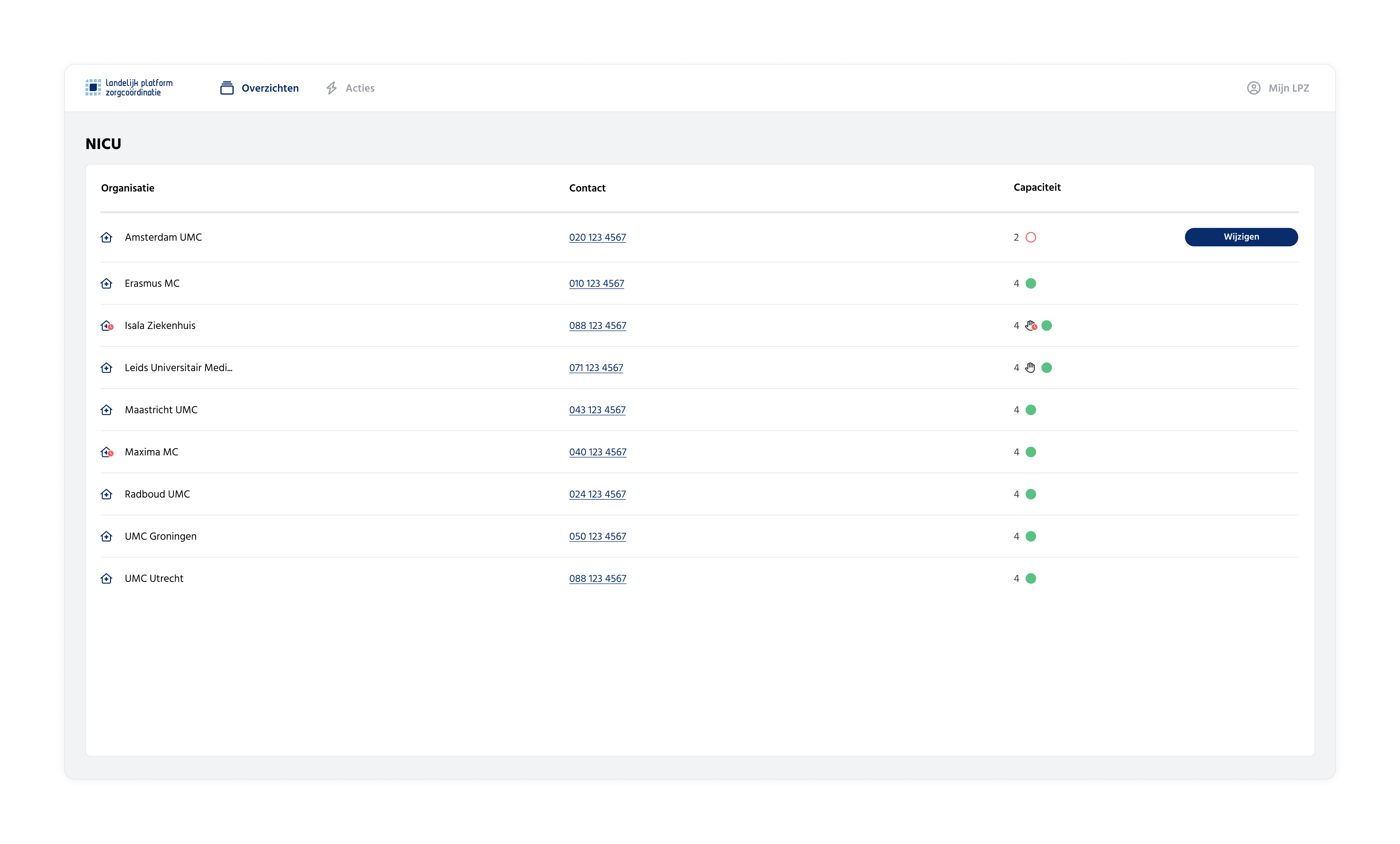The width and height of the screenshot is (1400, 844).
Task: Click the Landelijk platform zorgcoördinatie logo
Action: (x=129, y=88)
